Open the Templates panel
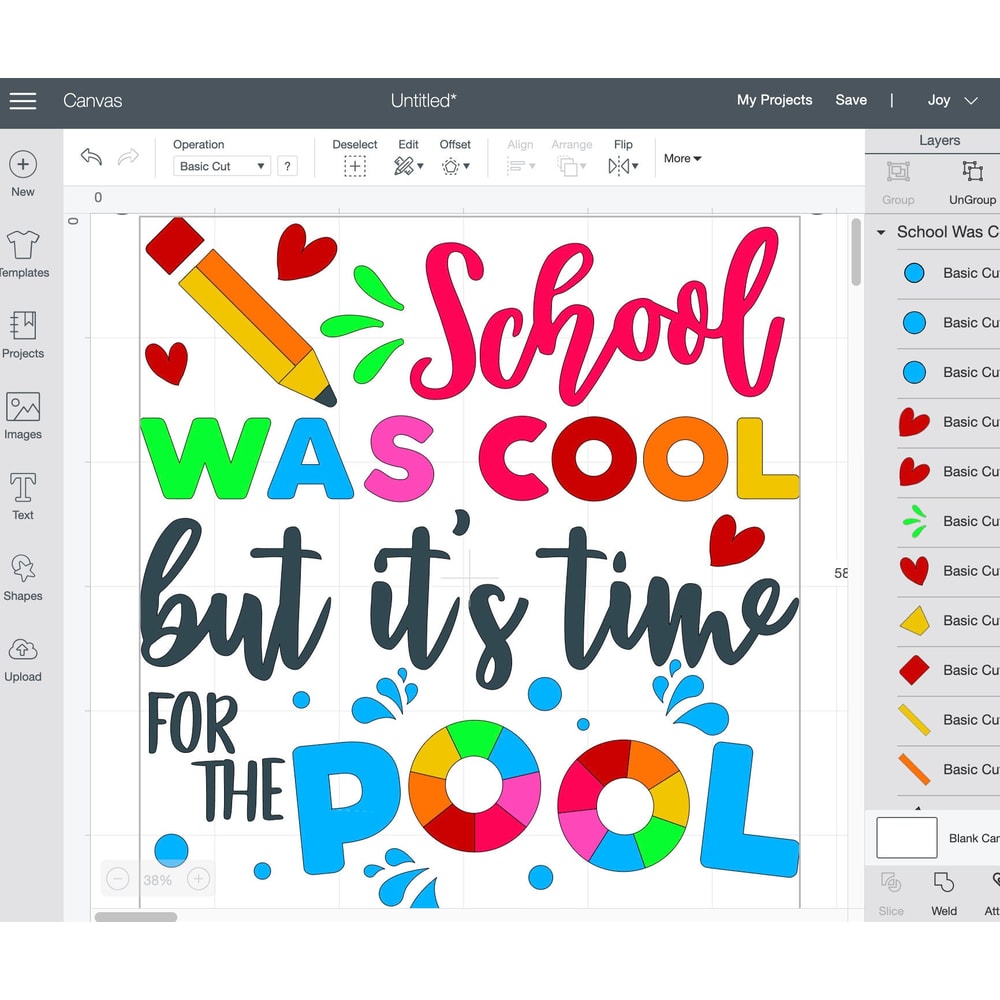 click(x=23, y=248)
